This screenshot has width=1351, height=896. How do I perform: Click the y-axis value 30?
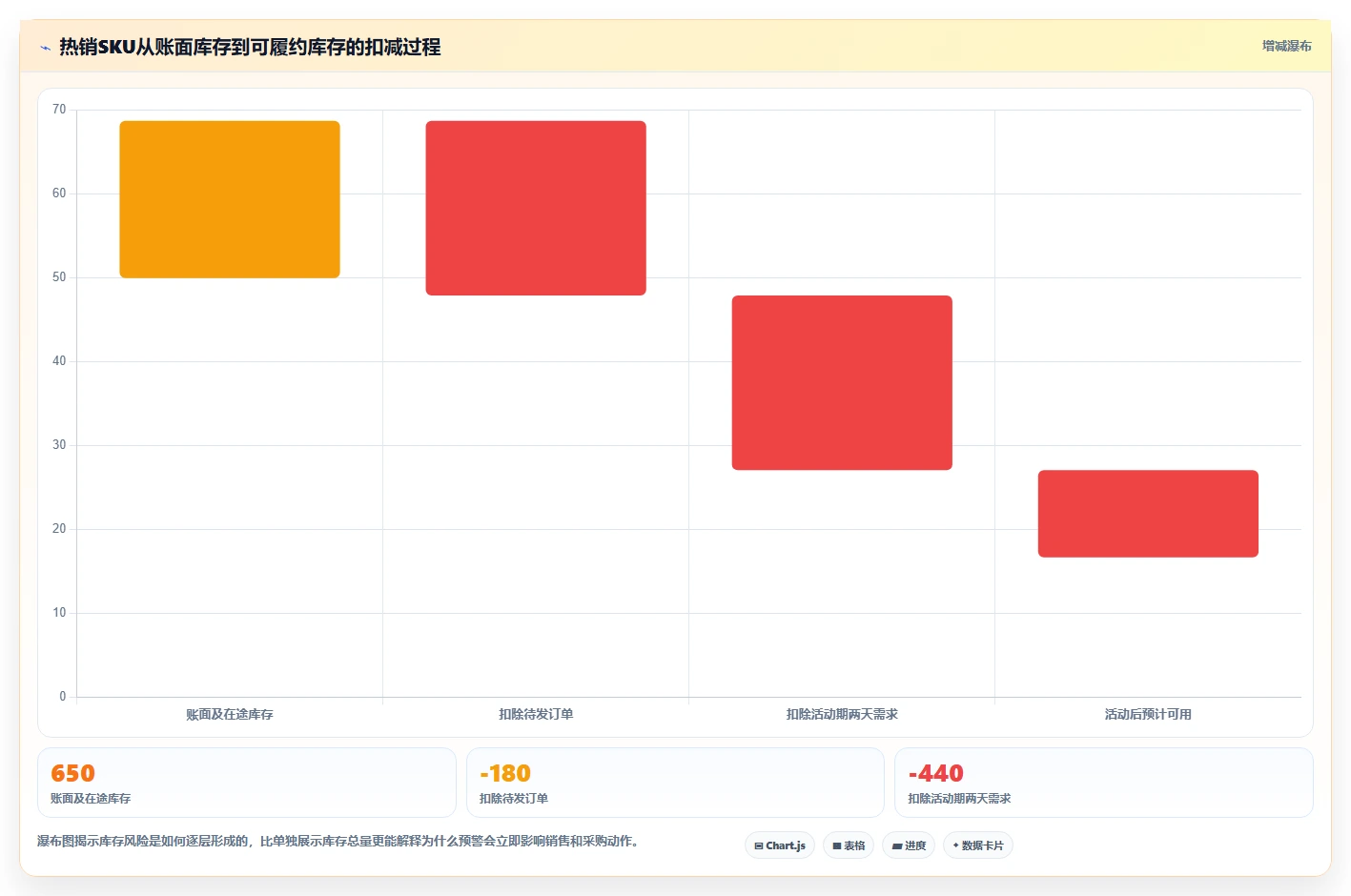pyautogui.click(x=59, y=445)
